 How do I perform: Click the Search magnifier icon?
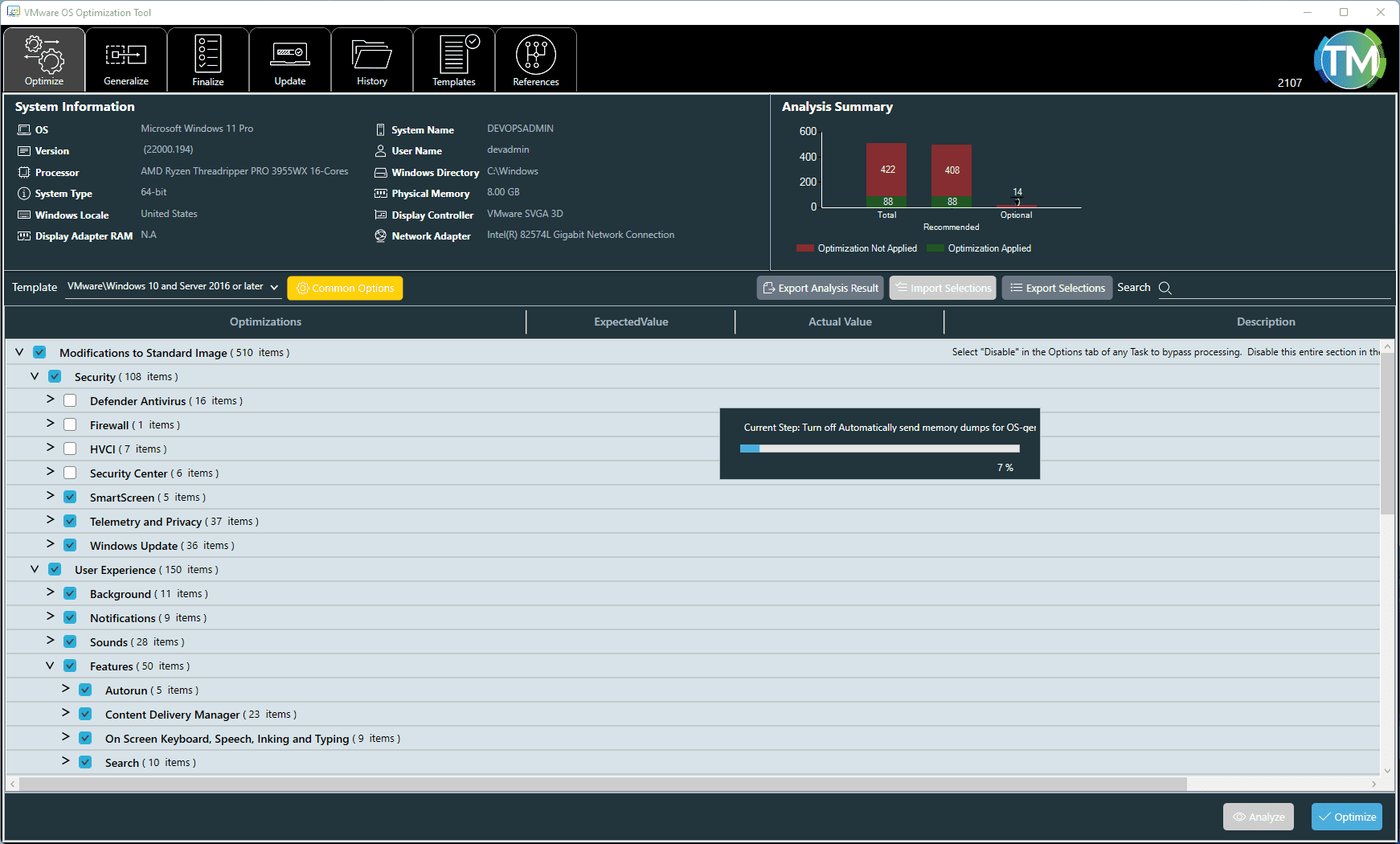coord(1165,288)
